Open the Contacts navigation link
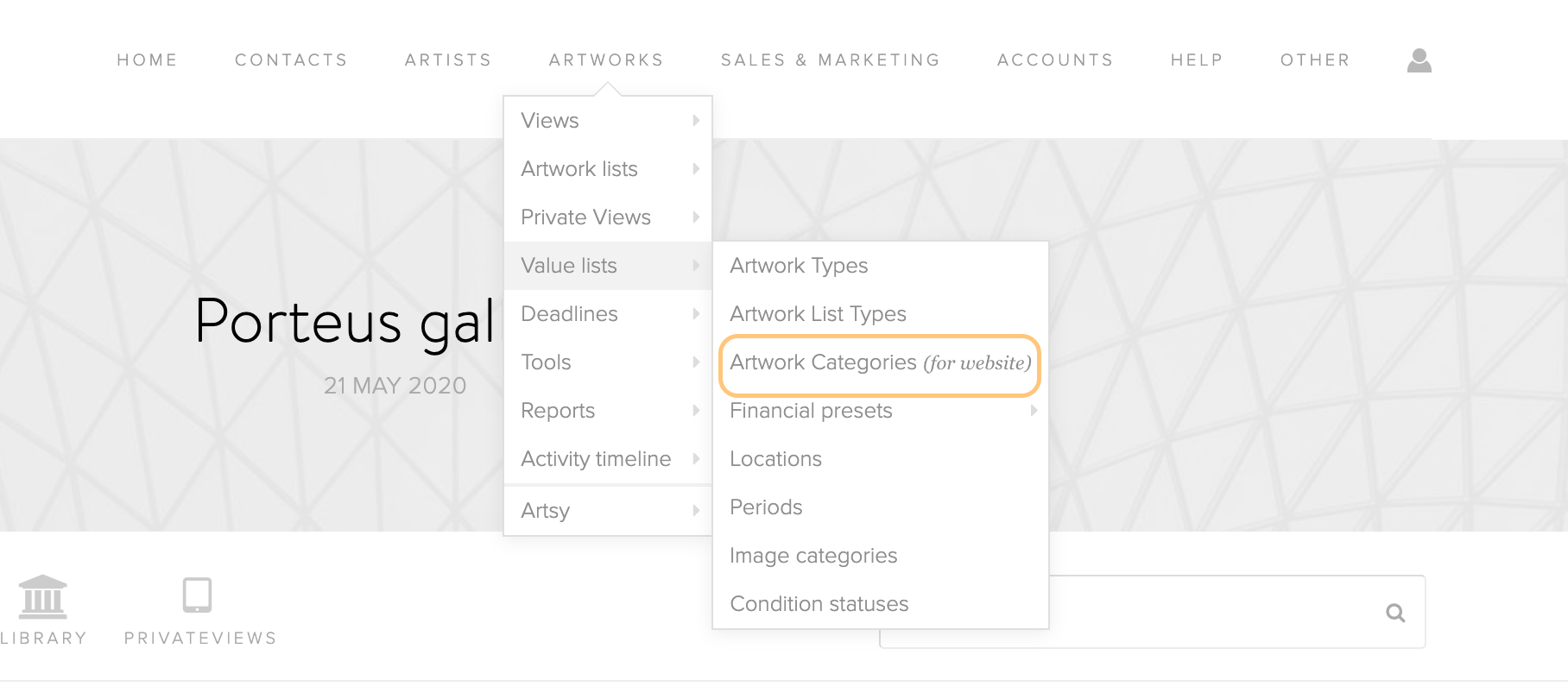 click(x=291, y=60)
